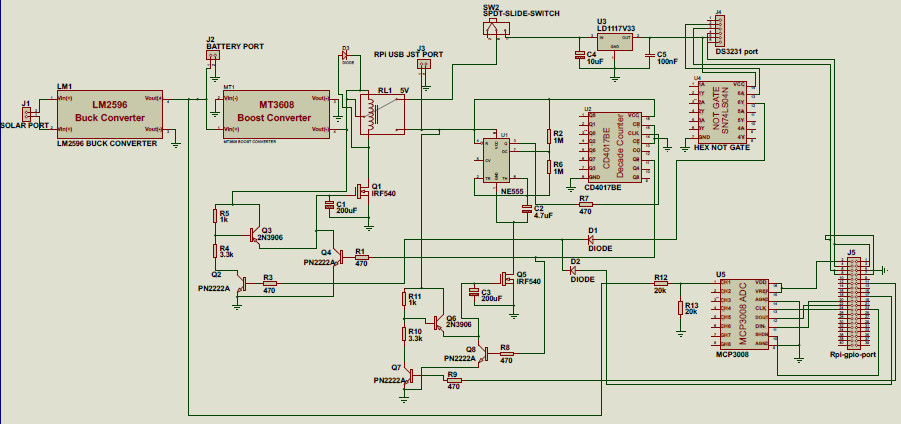Select the U3 LD1117V33 regulator body
The image size is (901, 424).
[x=614, y=41]
